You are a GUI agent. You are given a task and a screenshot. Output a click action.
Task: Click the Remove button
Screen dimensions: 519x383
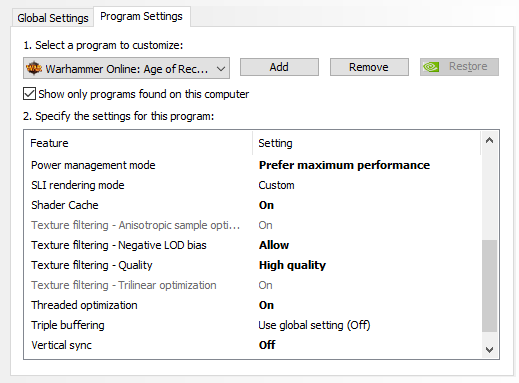pyautogui.click(x=369, y=67)
